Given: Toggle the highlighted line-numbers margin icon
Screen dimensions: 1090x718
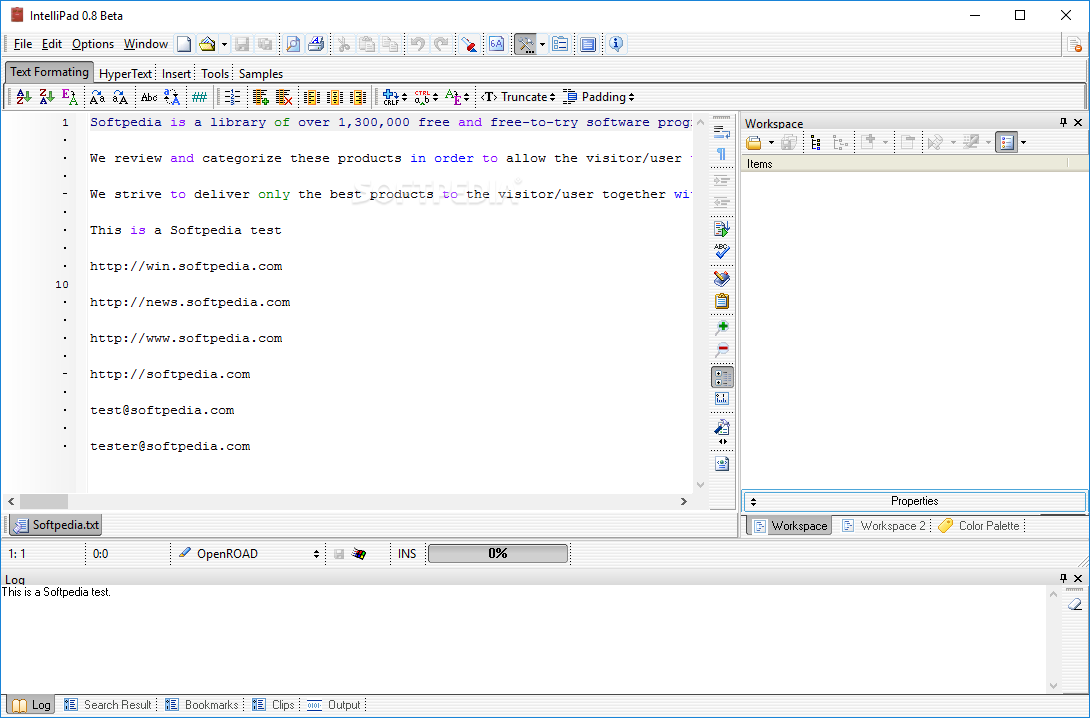Looking at the screenshot, I should [722, 377].
